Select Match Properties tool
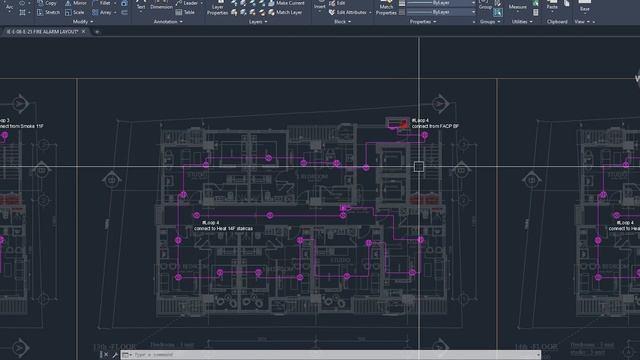The width and height of the screenshot is (640, 360). (x=386, y=8)
